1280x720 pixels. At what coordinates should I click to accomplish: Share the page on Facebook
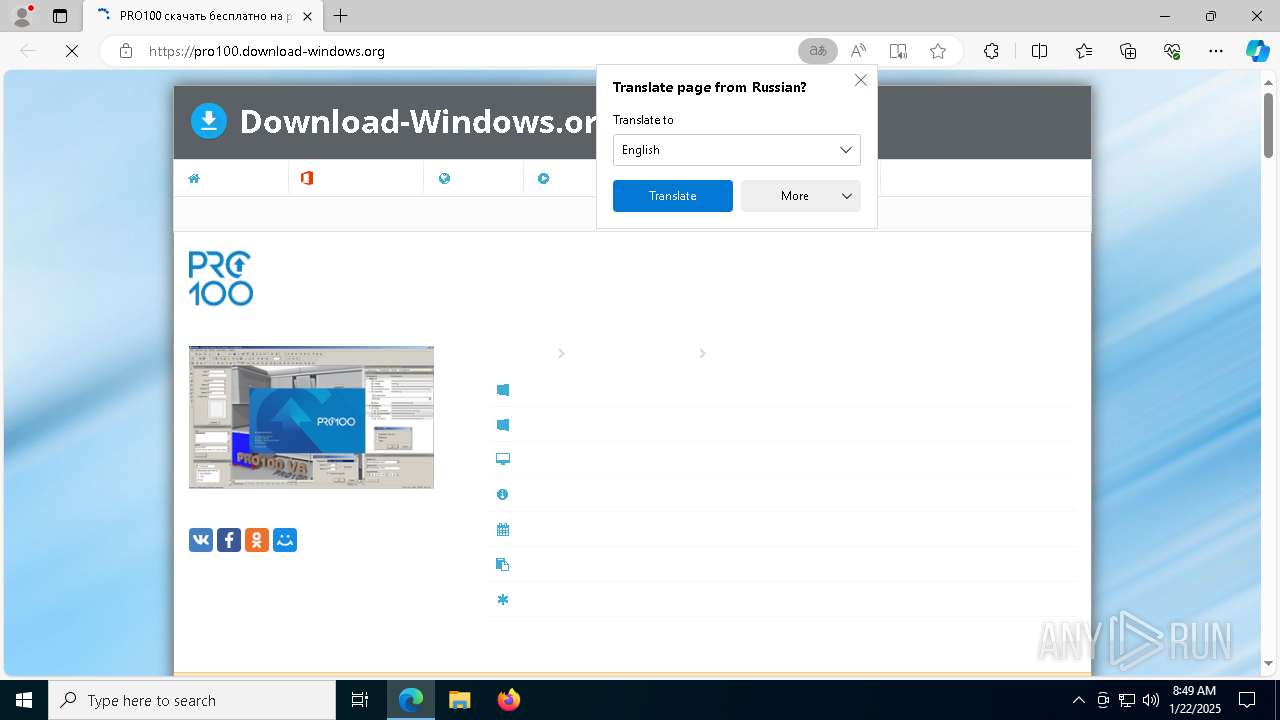point(229,540)
